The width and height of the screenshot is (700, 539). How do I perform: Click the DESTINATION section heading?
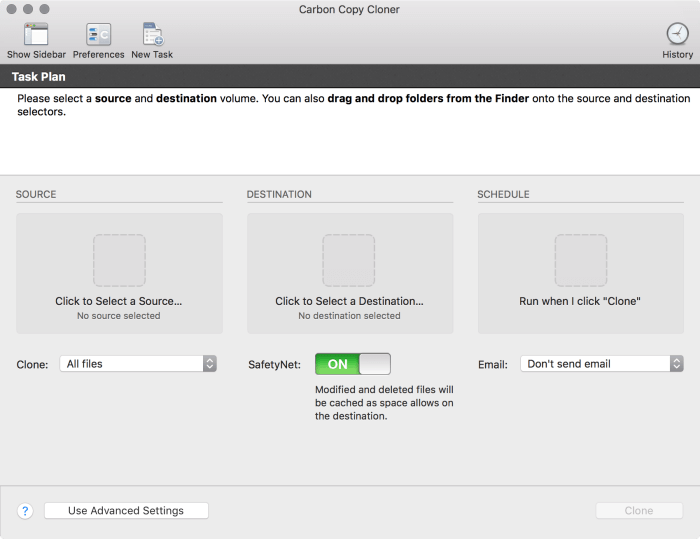(279, 194)
